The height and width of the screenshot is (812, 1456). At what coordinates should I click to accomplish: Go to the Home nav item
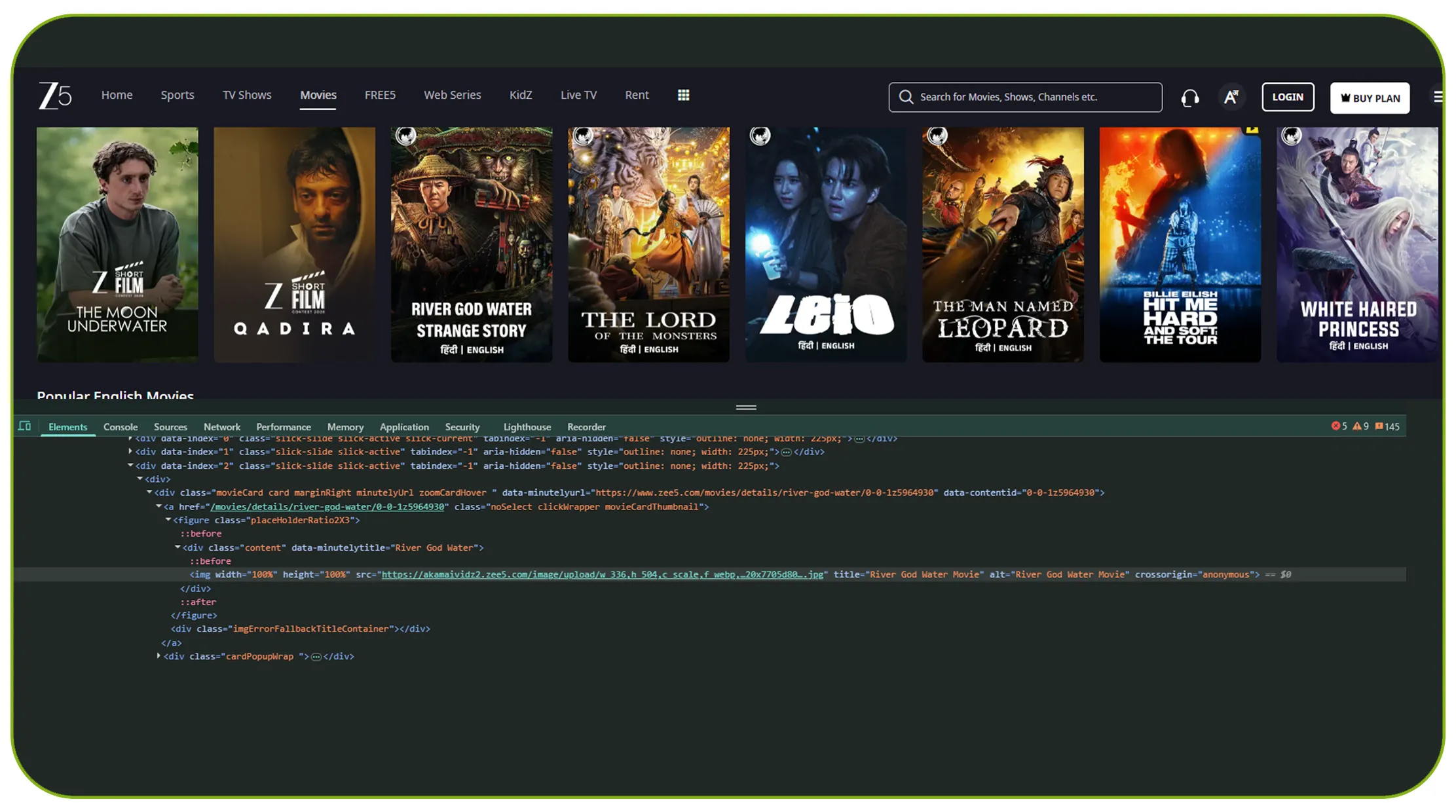[x=117, y=95]
